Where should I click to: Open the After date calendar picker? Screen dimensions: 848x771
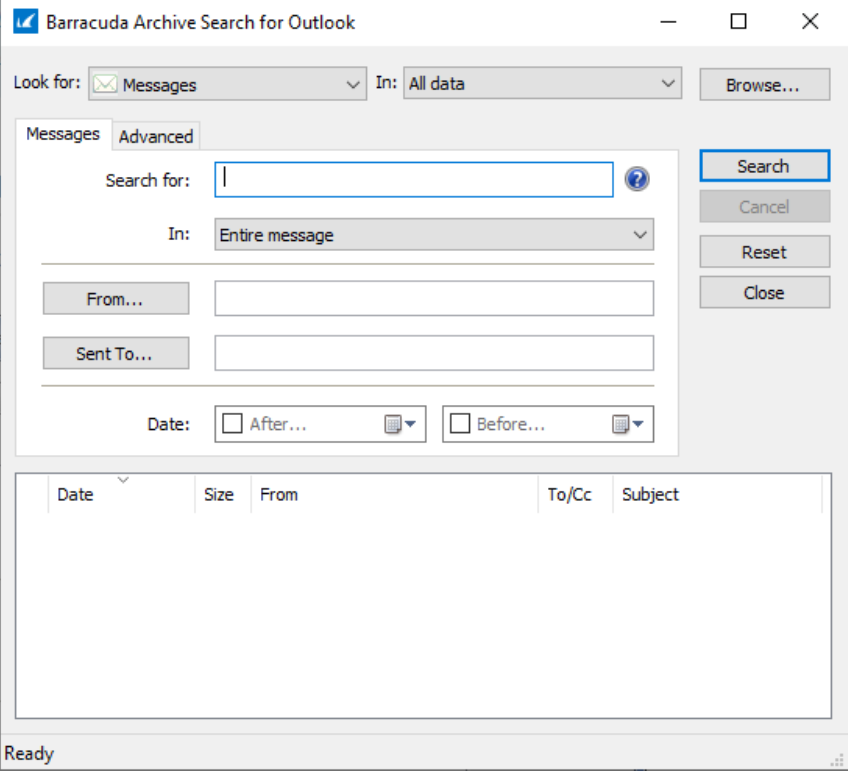[400, 424]
